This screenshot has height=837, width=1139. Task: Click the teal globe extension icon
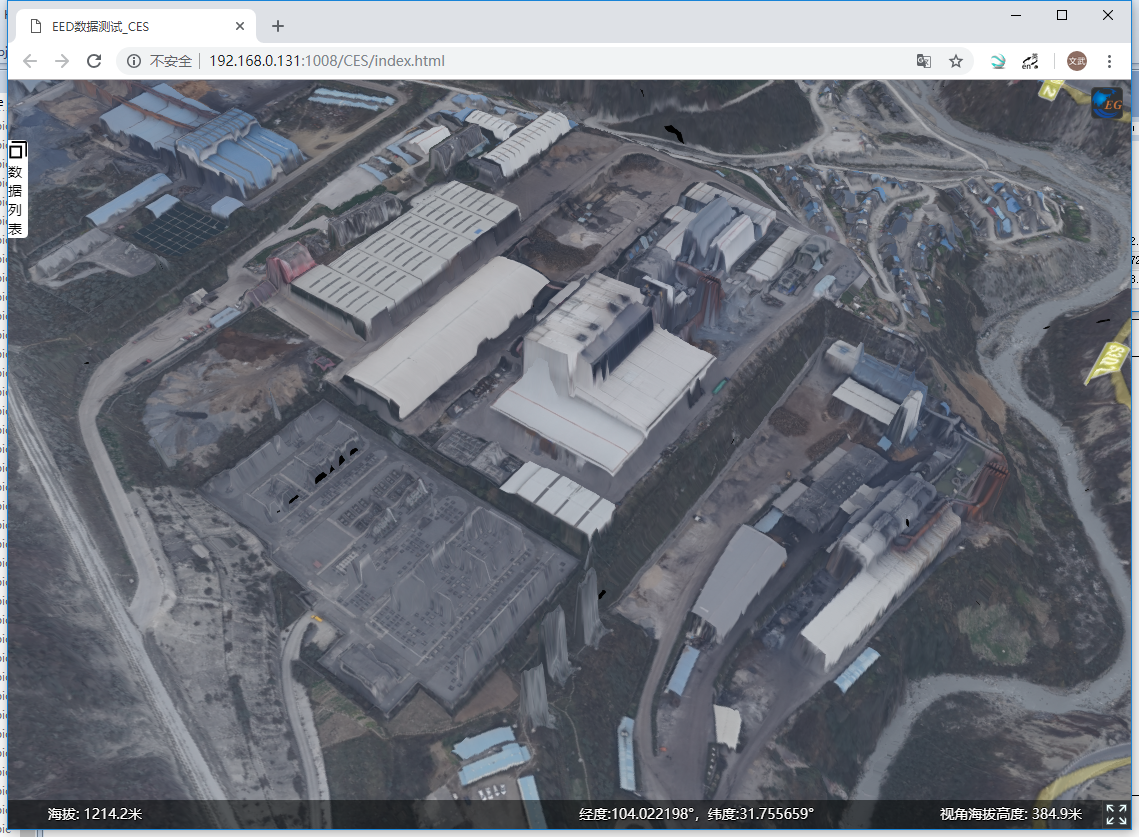997,61
